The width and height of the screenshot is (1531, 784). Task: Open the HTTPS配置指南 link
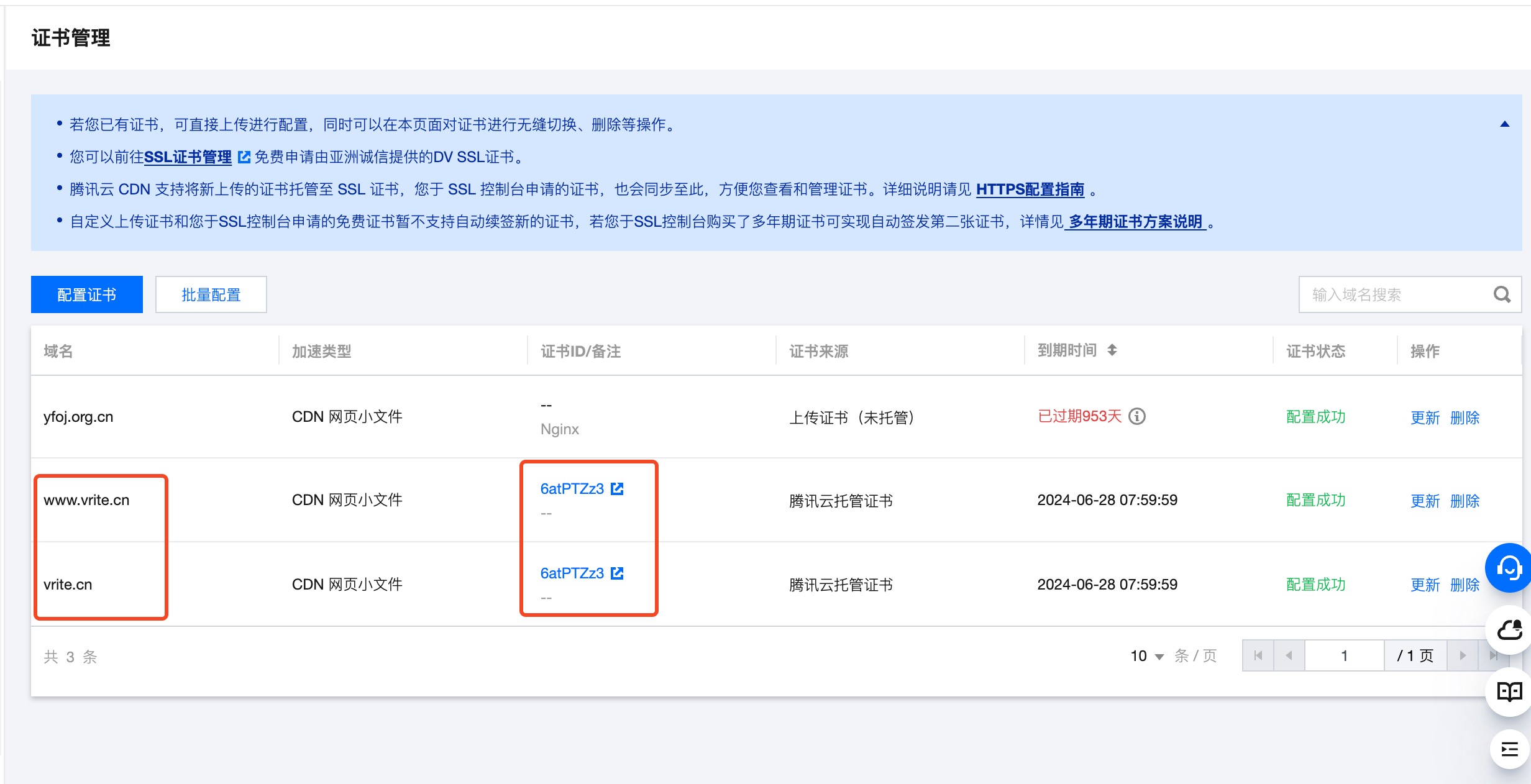coord(1030,191)
